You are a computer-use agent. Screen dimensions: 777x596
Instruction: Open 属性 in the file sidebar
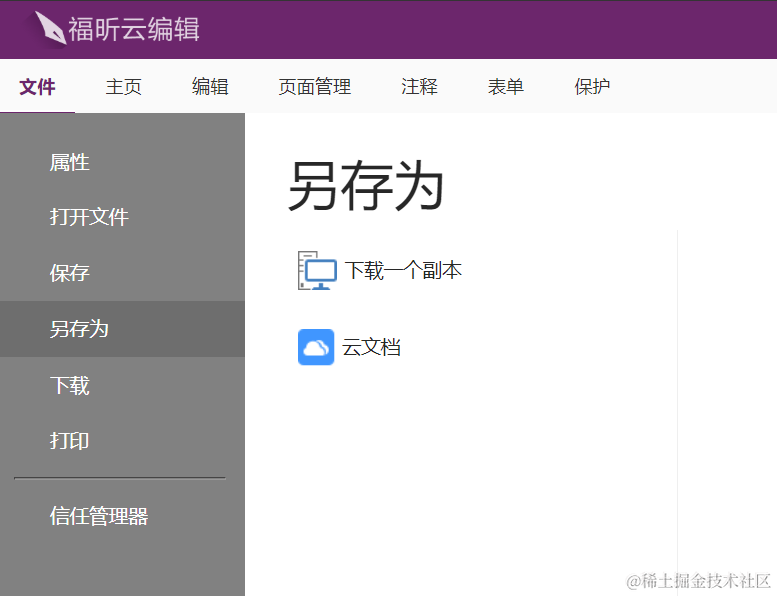click(x=122, y=163)
